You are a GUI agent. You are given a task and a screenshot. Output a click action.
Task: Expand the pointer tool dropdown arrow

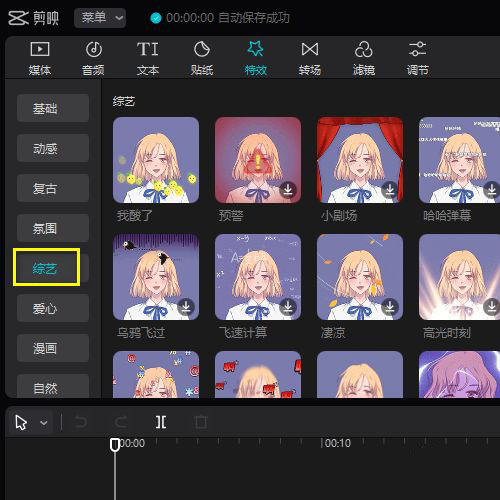point(43,423)
